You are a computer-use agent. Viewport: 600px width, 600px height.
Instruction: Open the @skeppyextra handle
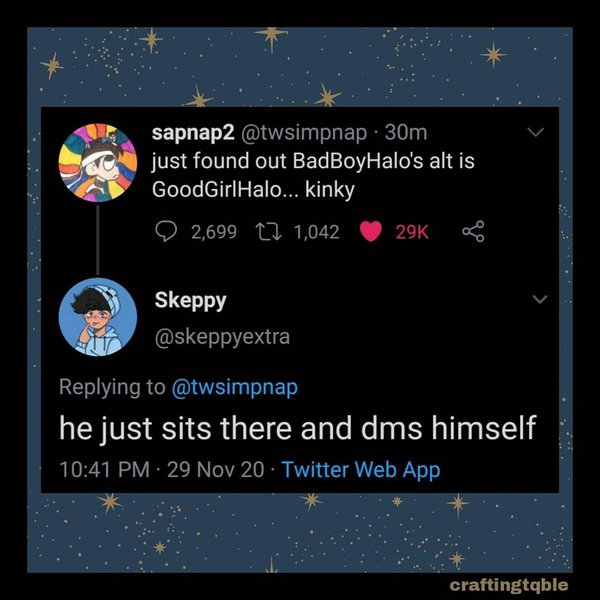click(x=222, y=337)
